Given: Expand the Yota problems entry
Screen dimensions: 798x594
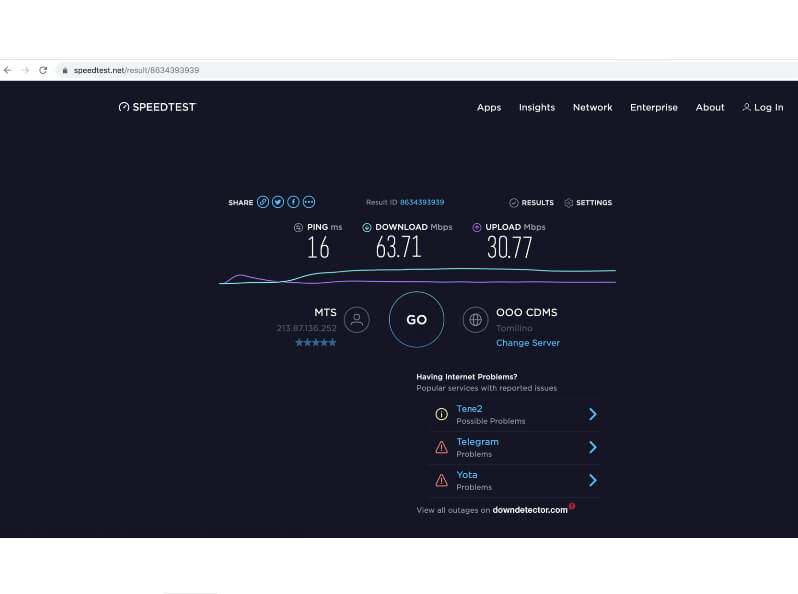Looking at the screenshot, I should pyautogui.click(x=593, y=480).
